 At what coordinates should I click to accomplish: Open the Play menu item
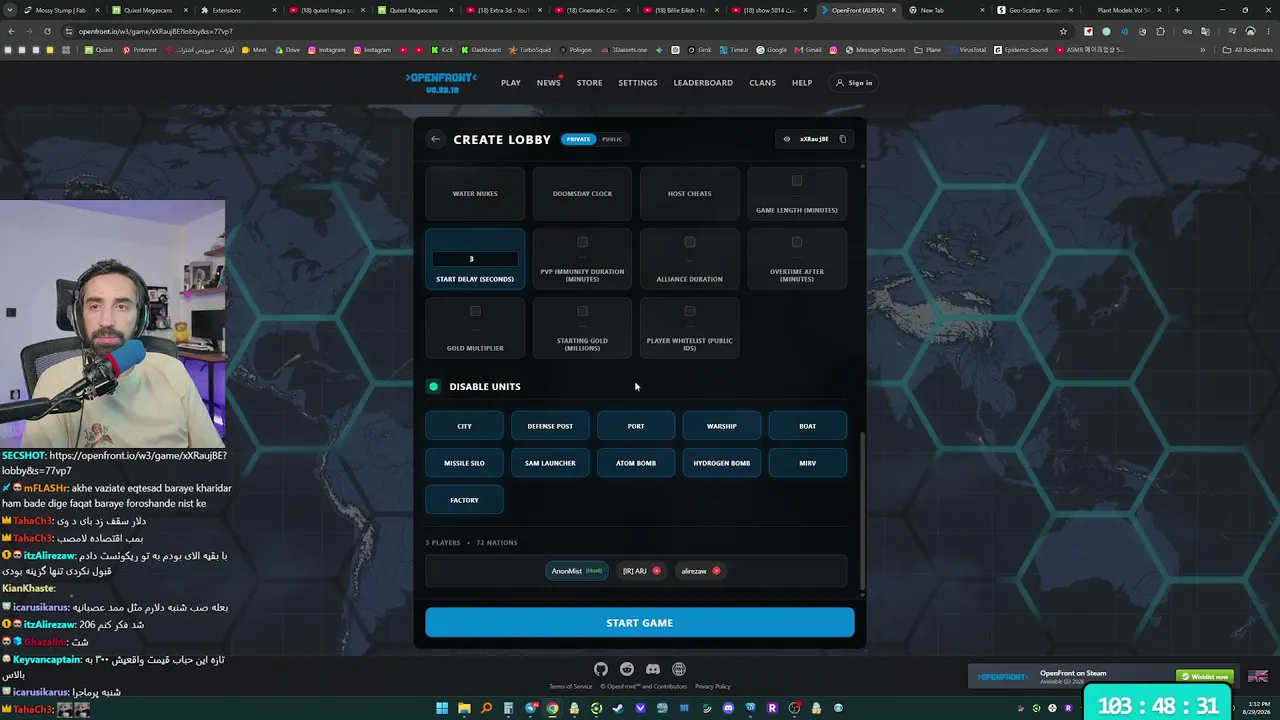tap(511, 83)
